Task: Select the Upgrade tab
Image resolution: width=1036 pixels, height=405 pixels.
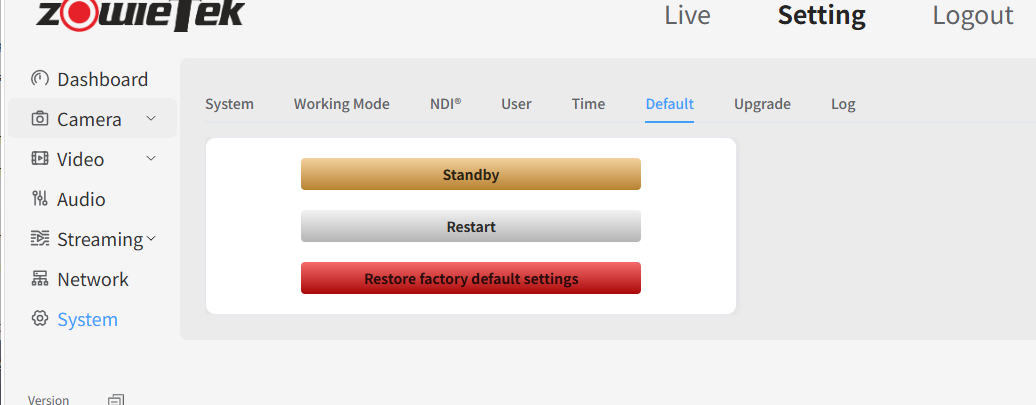Action: coord(762,104)
